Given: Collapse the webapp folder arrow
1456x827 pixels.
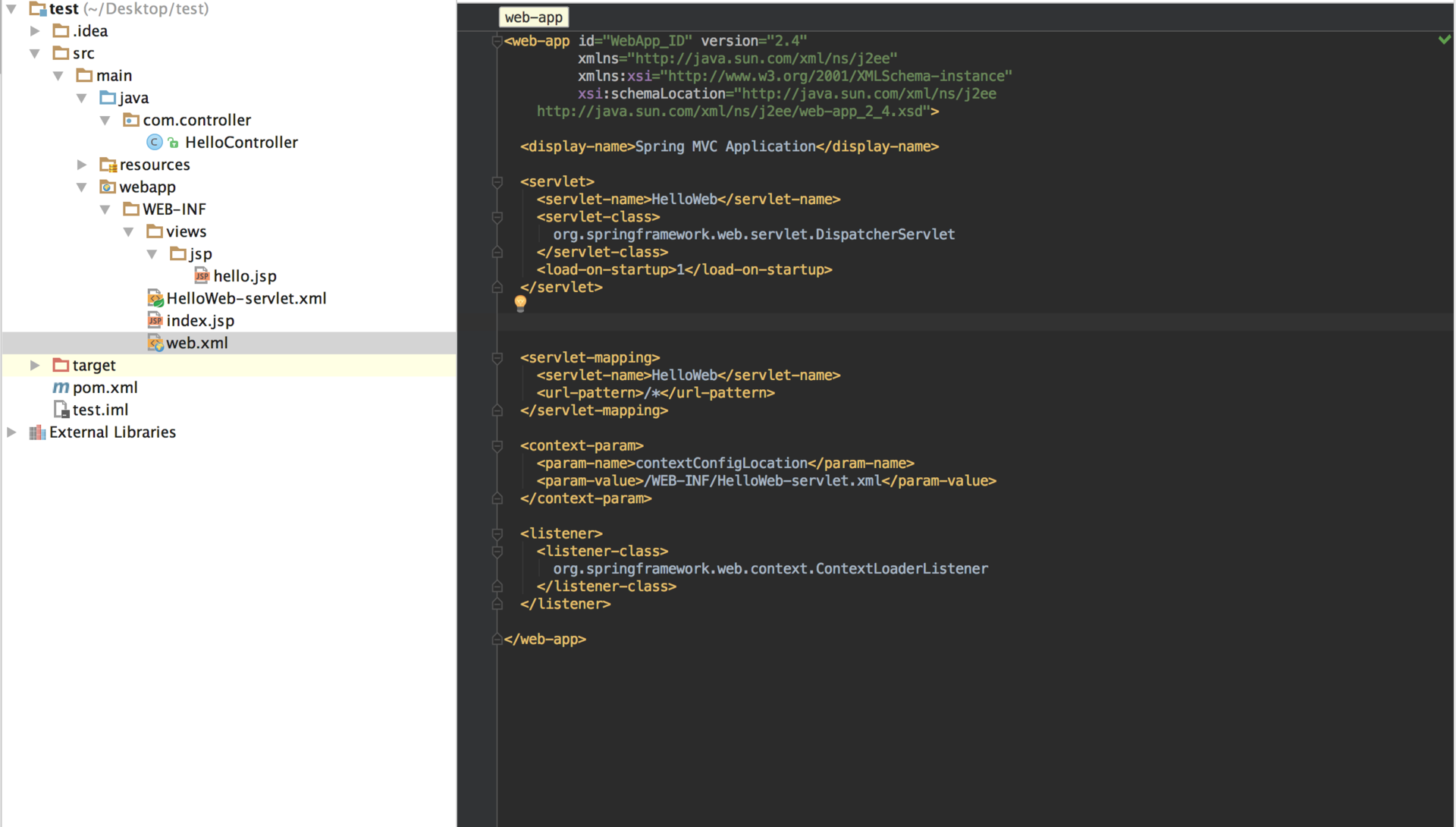Looking at the screenshot, I should click(x=82, y=187).
